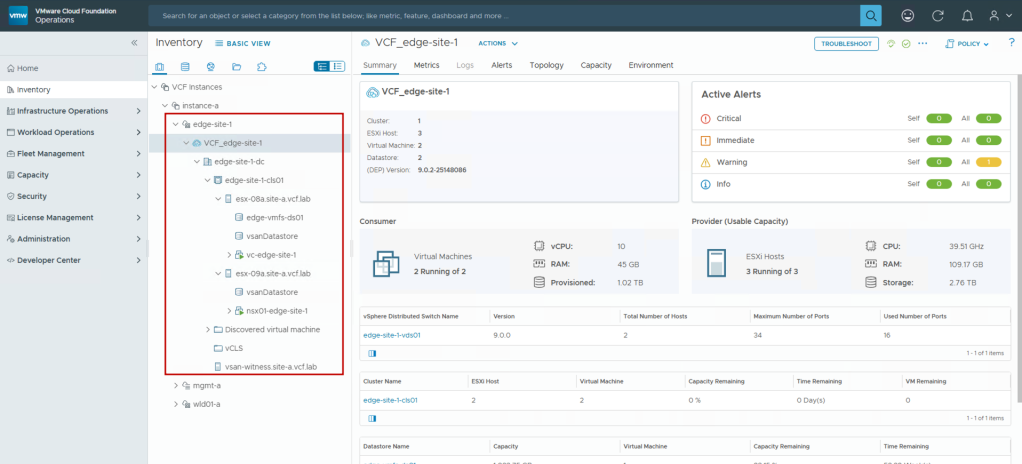Select vCLS folder in tree

[234, 348]
